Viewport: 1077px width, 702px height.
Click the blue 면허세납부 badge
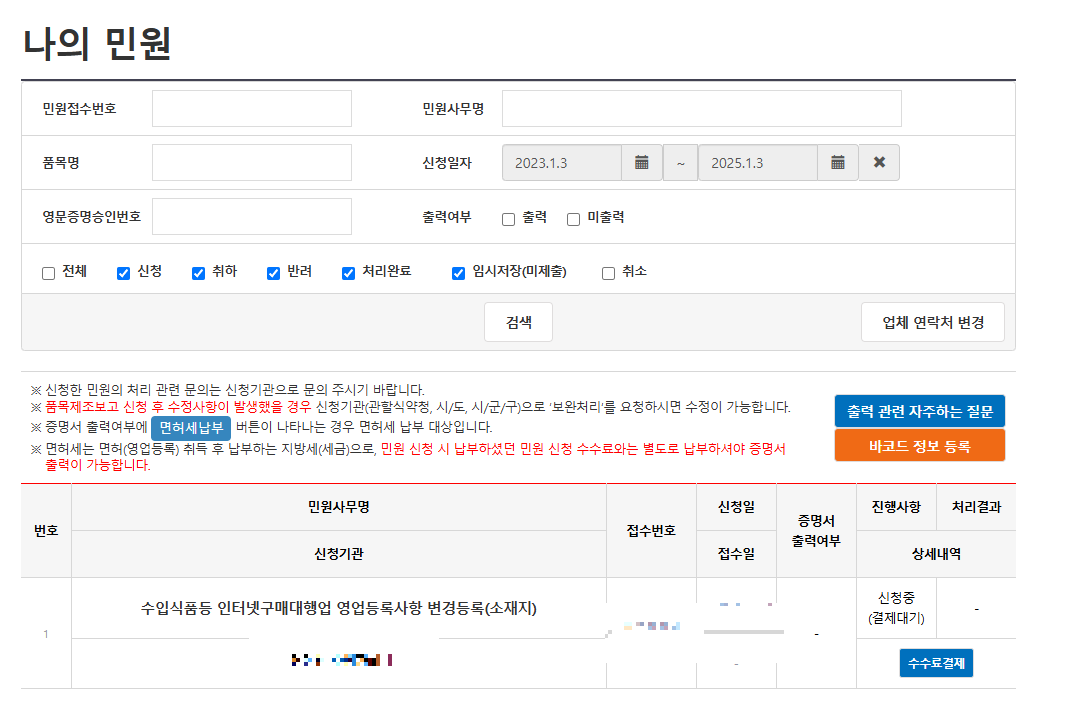[x=191, y=428]
